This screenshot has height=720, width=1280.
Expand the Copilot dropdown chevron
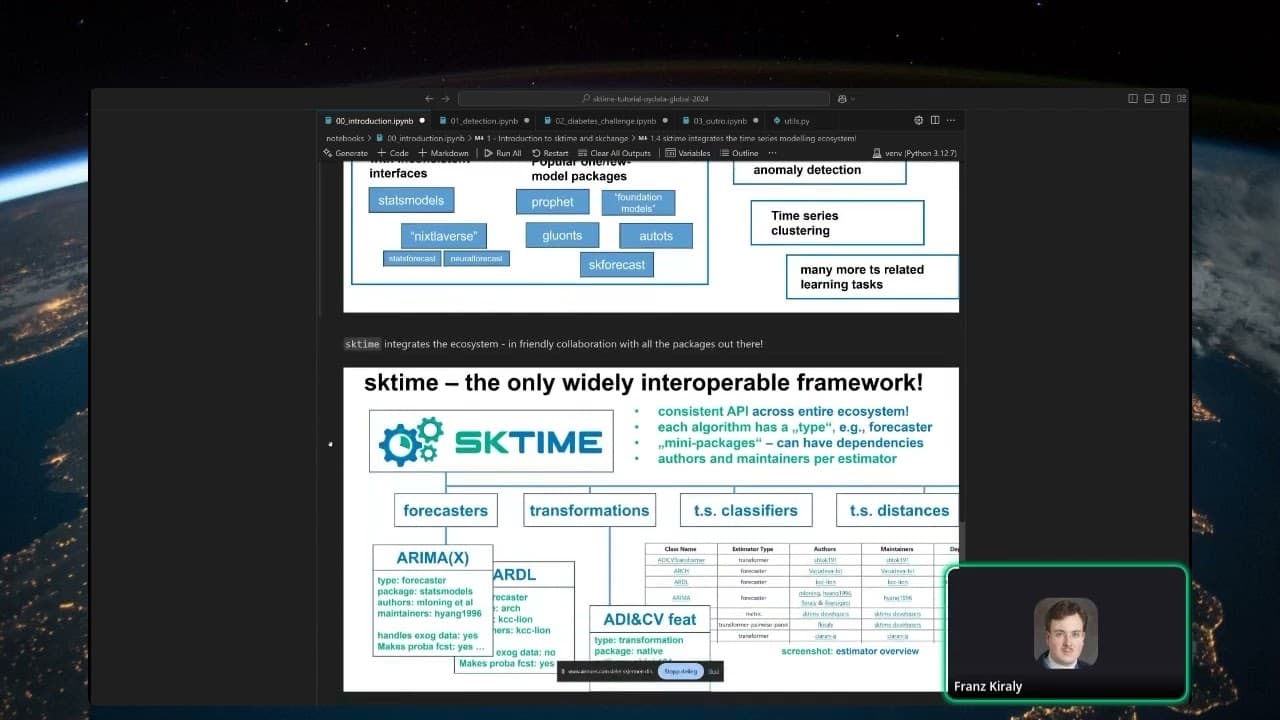tap(851, 99)
